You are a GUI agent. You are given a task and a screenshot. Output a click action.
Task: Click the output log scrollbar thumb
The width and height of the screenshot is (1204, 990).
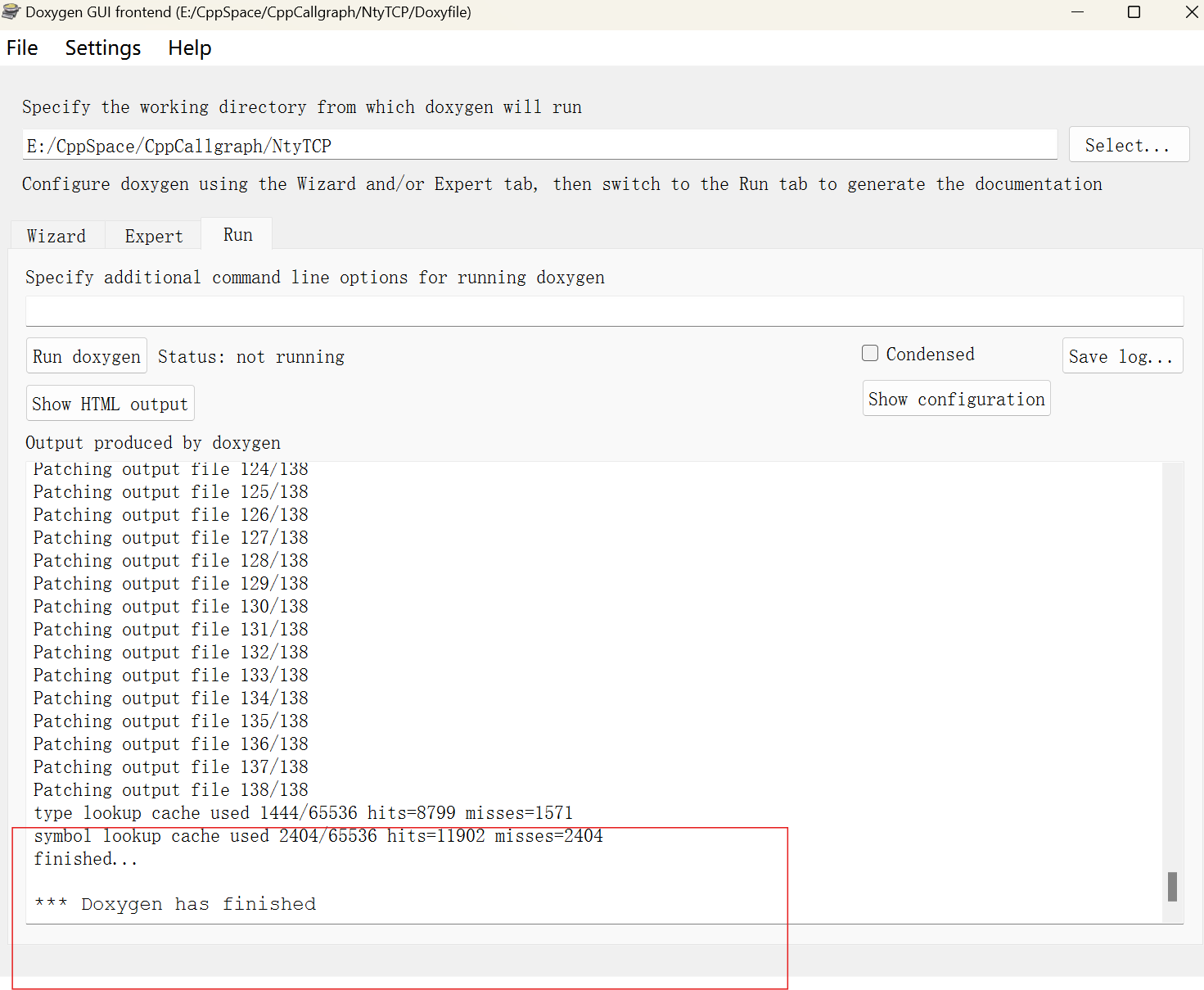(x=1172, y=887)
